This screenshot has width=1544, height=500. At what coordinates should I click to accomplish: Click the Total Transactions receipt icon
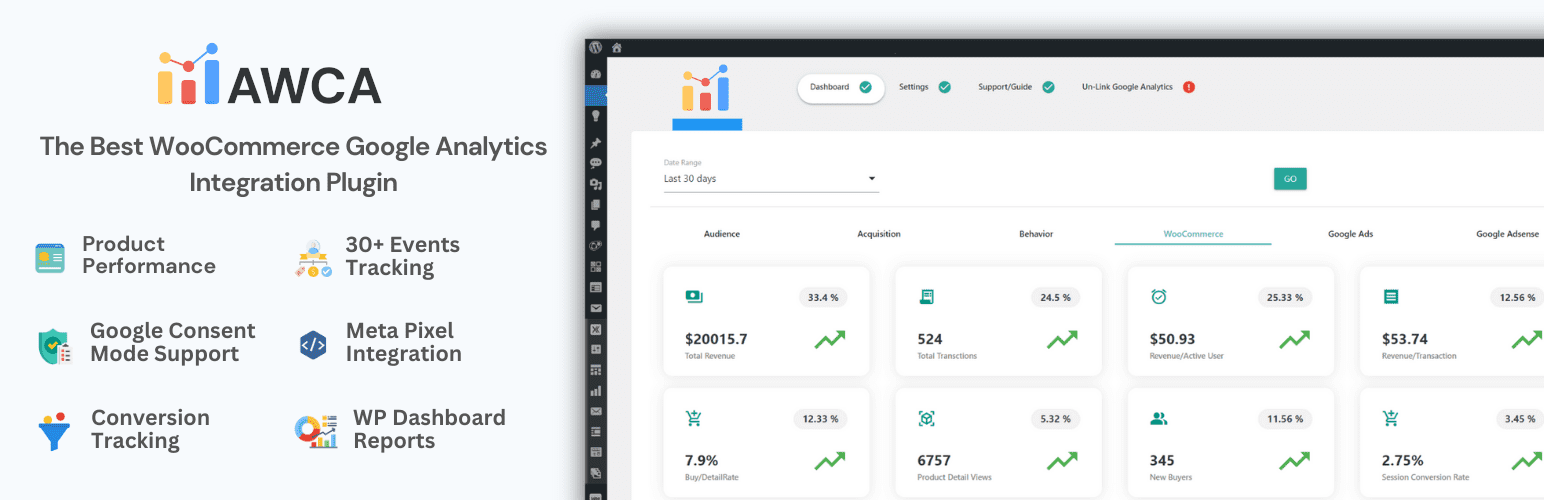click(x=927, y=296)
